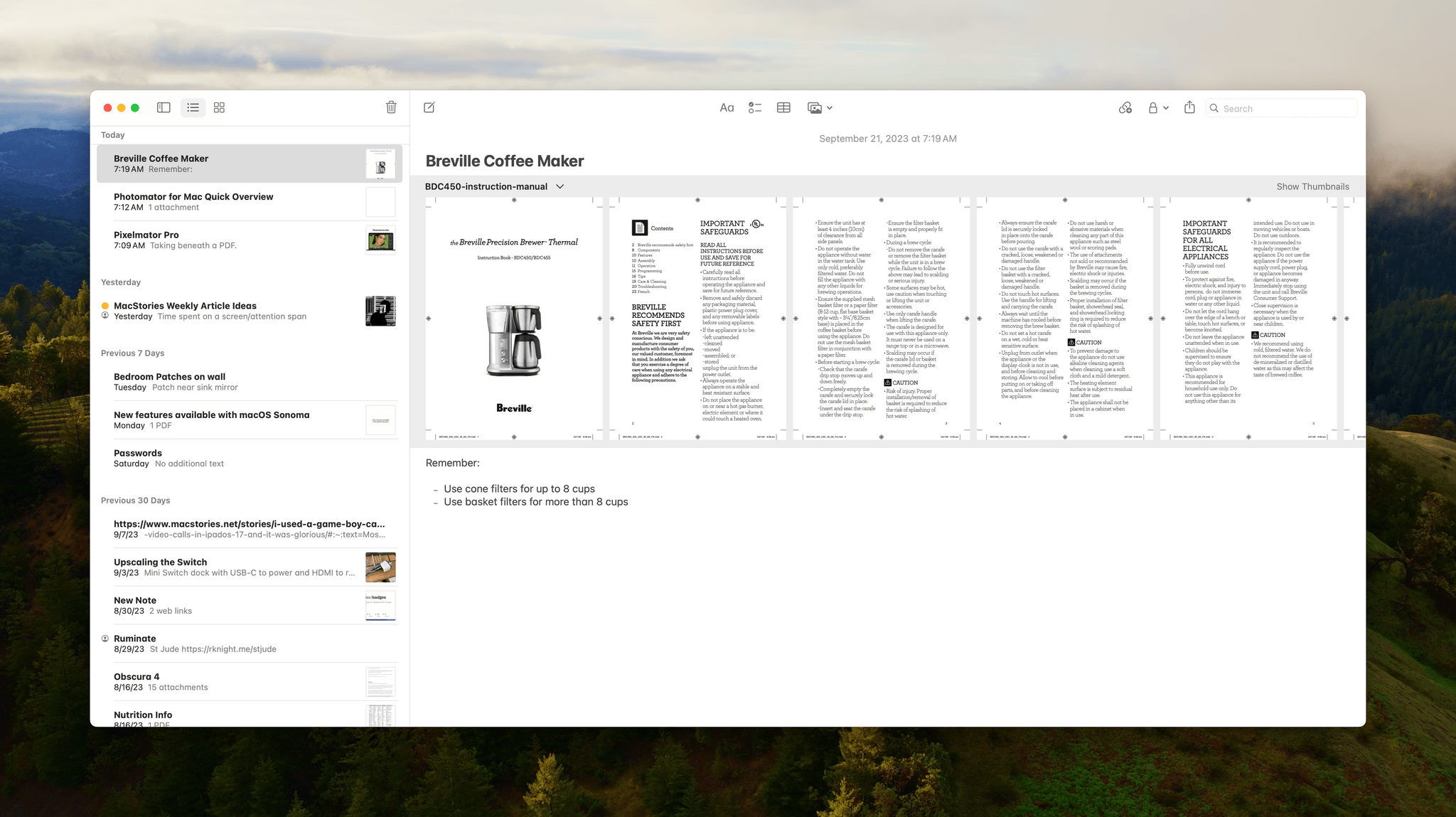Screen dimensions: 1456x817
Task: Open New features available with macOS Sonoma
Action: pos(250,420)
